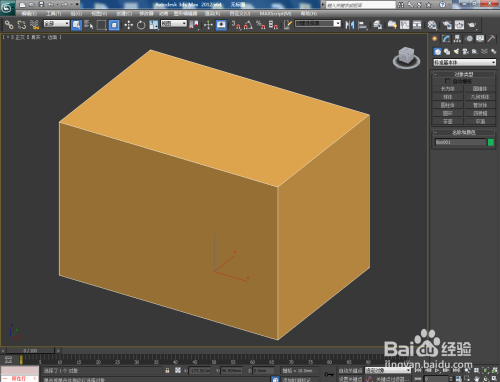Open the selection filter dropdown
This screenshot has height=382, width=500.
coord(57,24)
